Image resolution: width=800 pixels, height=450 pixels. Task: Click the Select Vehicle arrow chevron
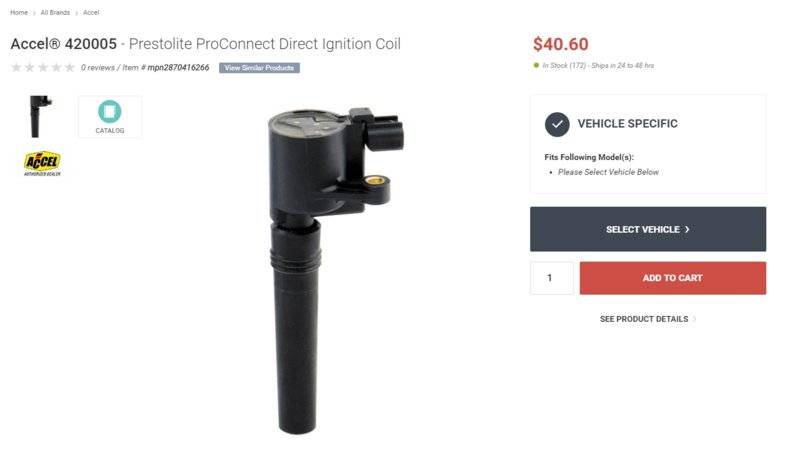click(687, 230)
